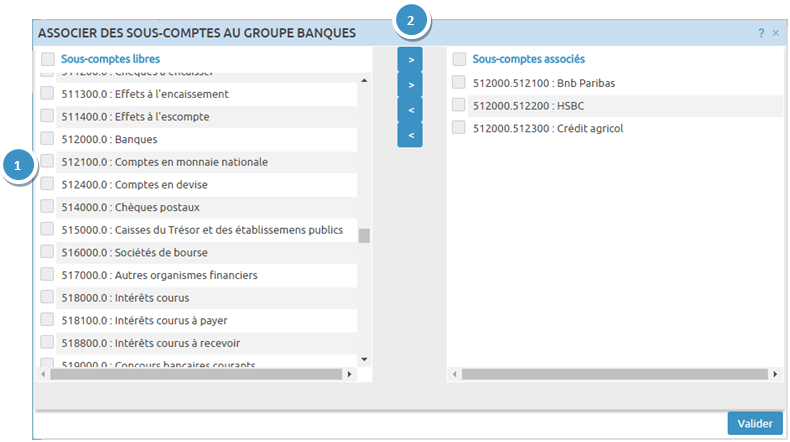This screenshot has height=442, width=790.
Task: Select row text 518800.0 : Intérêts courus à recevoir
Action: pyautogui.click(x=151, y=344)
